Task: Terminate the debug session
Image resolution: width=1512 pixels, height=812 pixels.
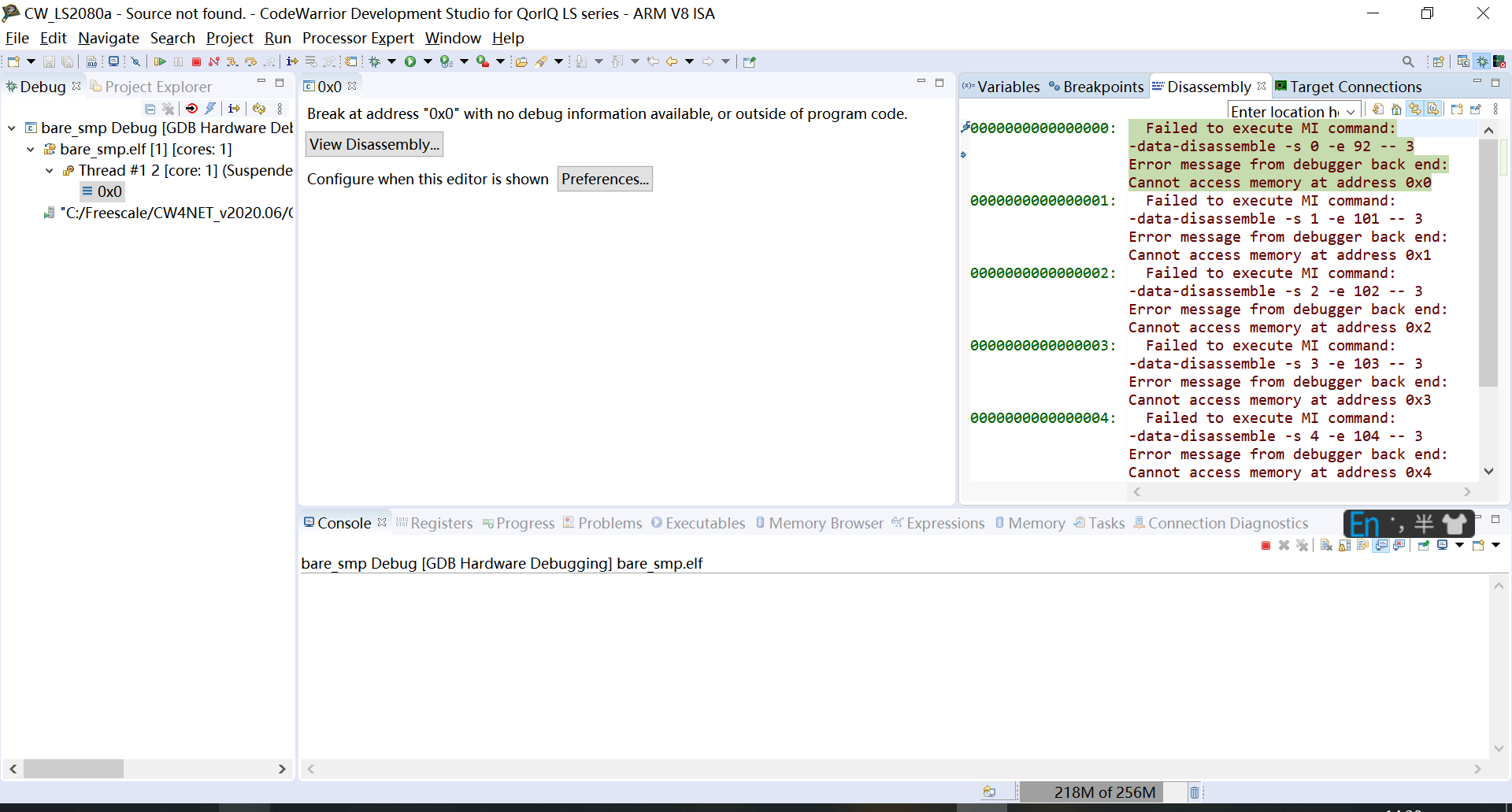Action: (x=196, y=61)
